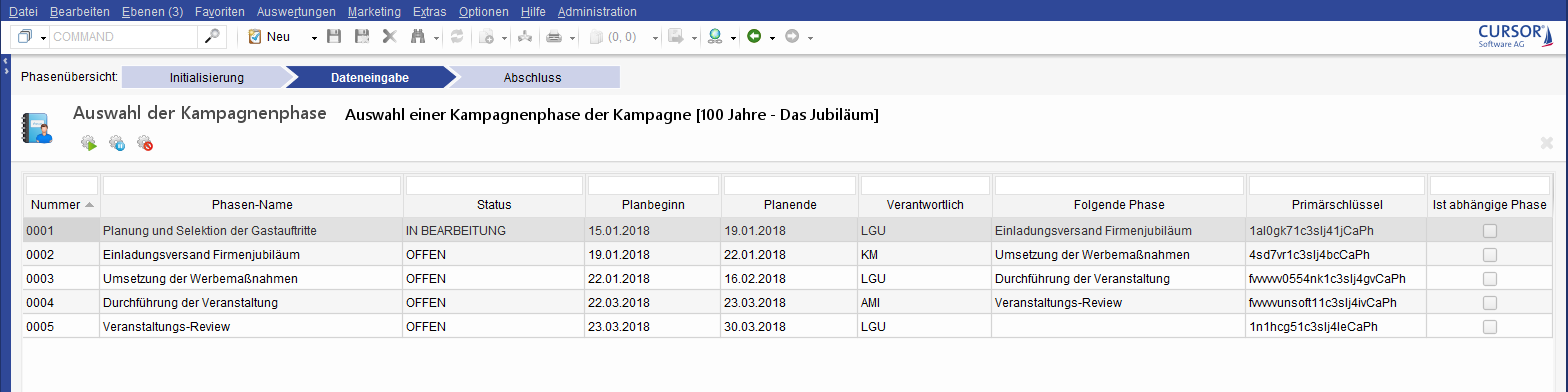
Task: Click primary key 4sd7vr1c3slj4bcCaPh cell
Action: click(1336, 255)
